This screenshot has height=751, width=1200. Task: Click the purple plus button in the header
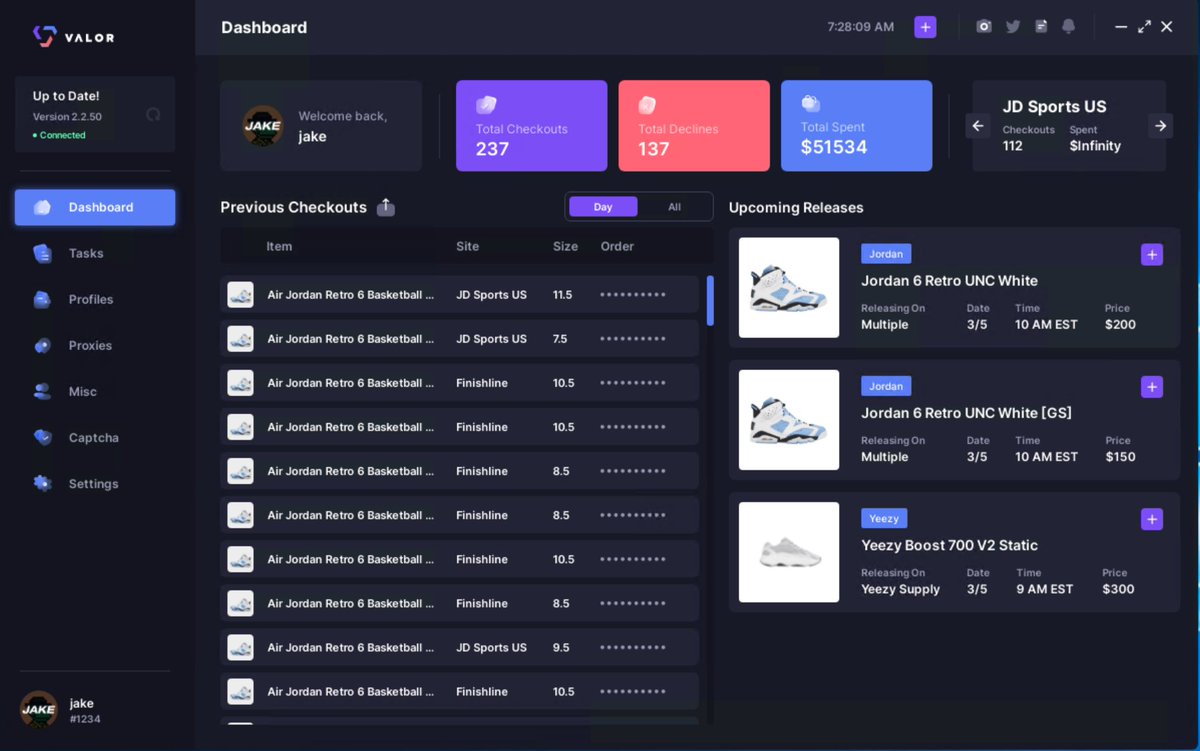click(x=925, y=27)
